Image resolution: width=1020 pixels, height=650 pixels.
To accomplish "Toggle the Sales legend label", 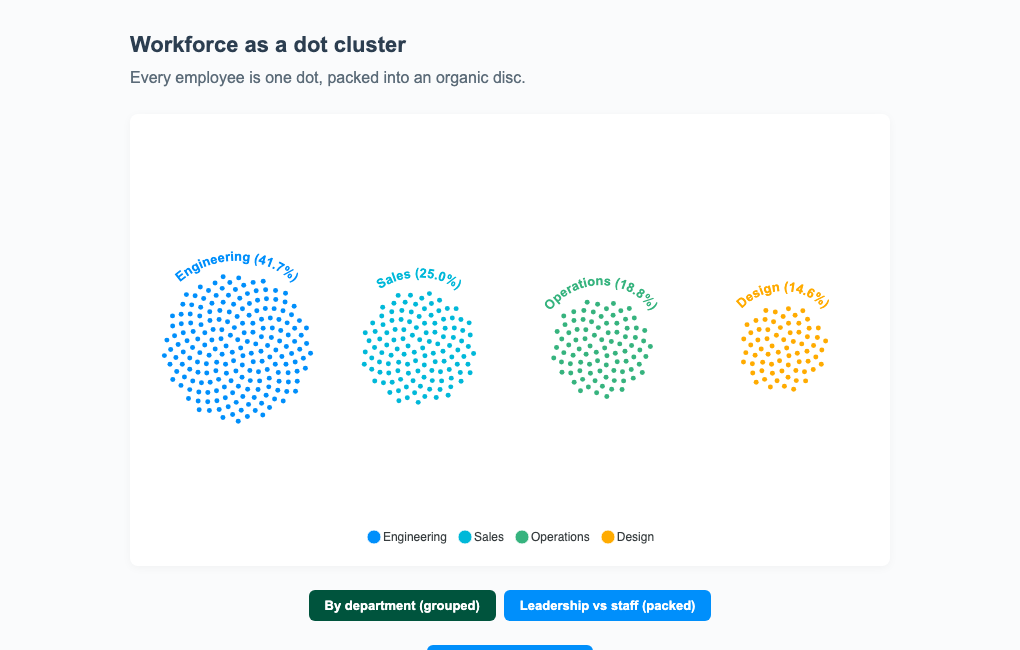I will click(489, 537).
